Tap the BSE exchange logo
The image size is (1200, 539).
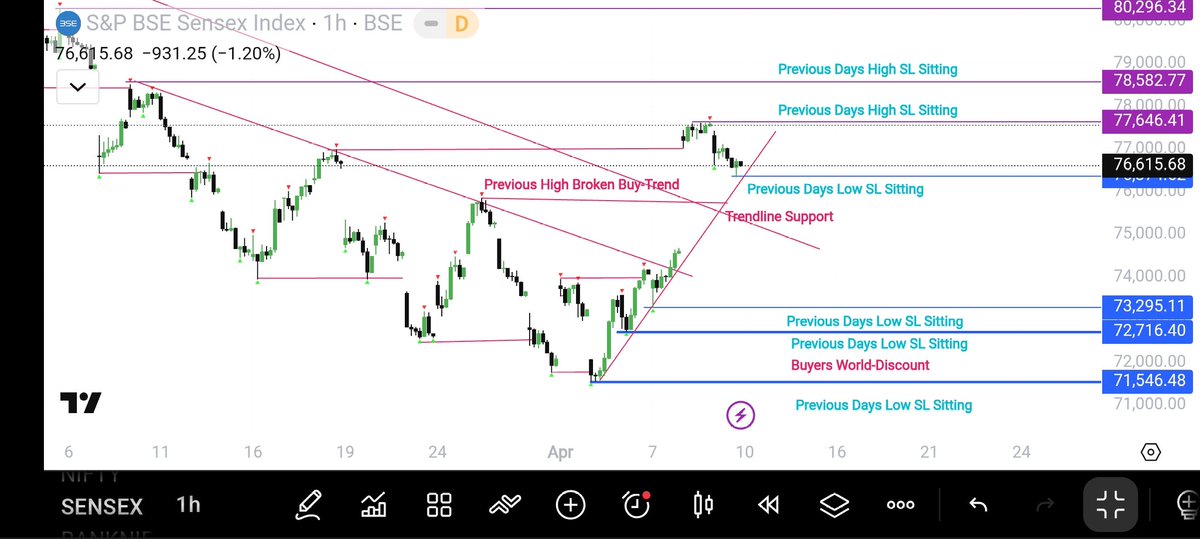(x=68, y=22)
